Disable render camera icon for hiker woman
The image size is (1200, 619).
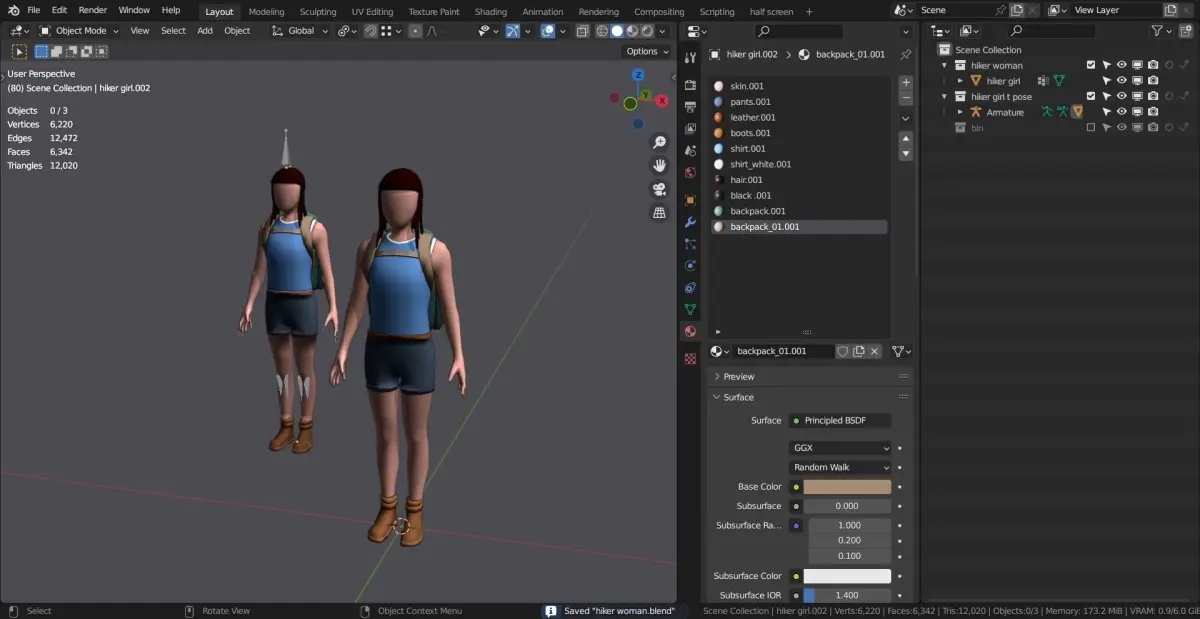click(x=1153, y=65)
